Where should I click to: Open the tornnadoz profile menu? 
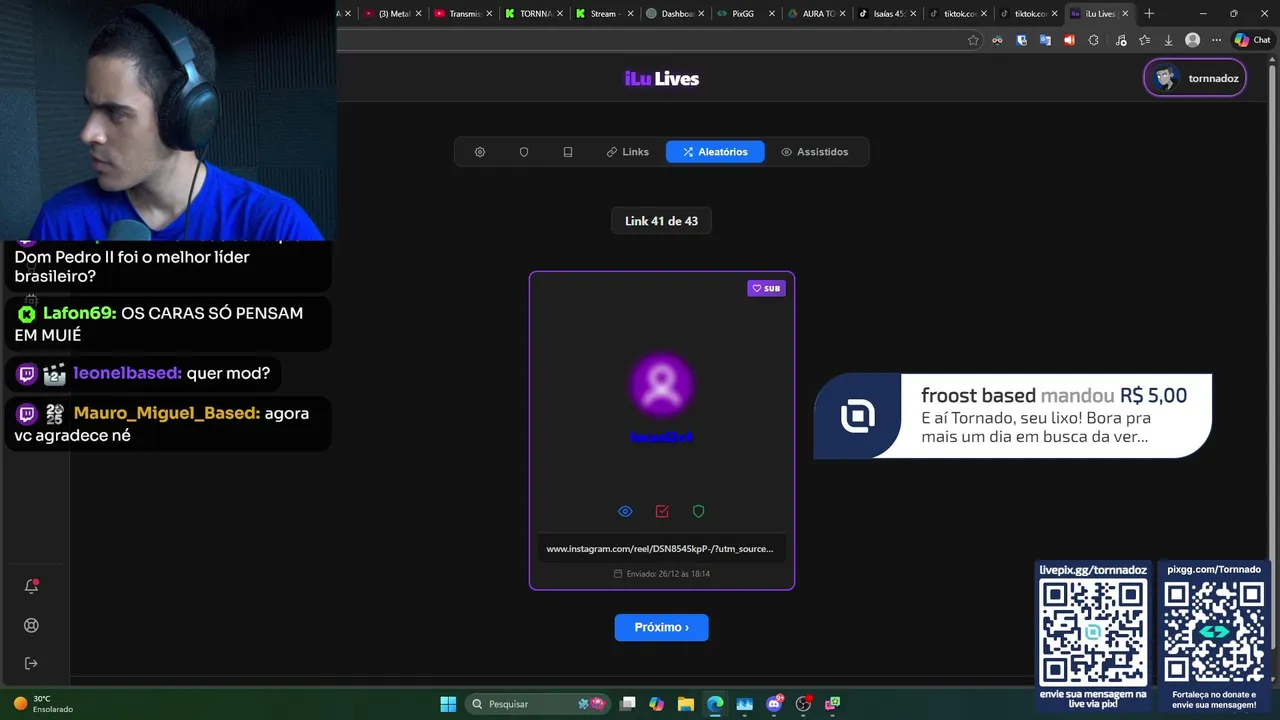[1195, 78]
